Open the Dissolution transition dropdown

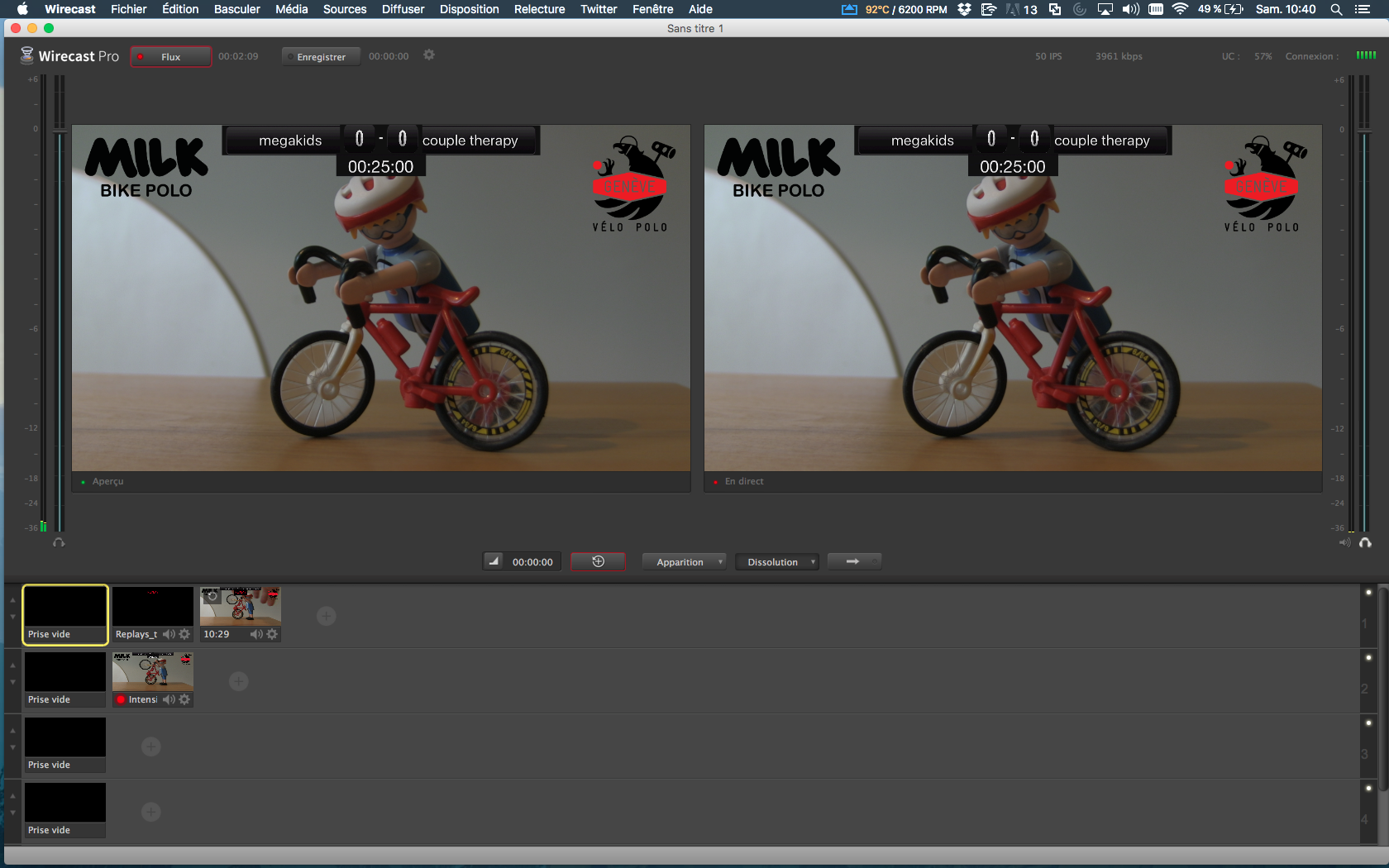coord(776,562)
